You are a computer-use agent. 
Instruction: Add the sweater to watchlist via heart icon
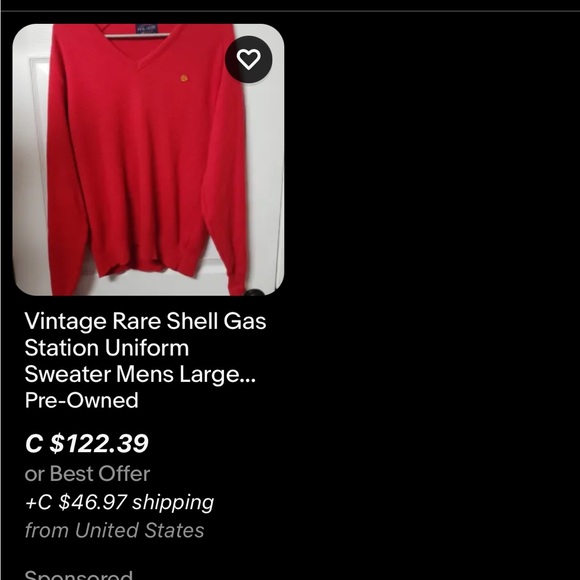pos(249,59)
